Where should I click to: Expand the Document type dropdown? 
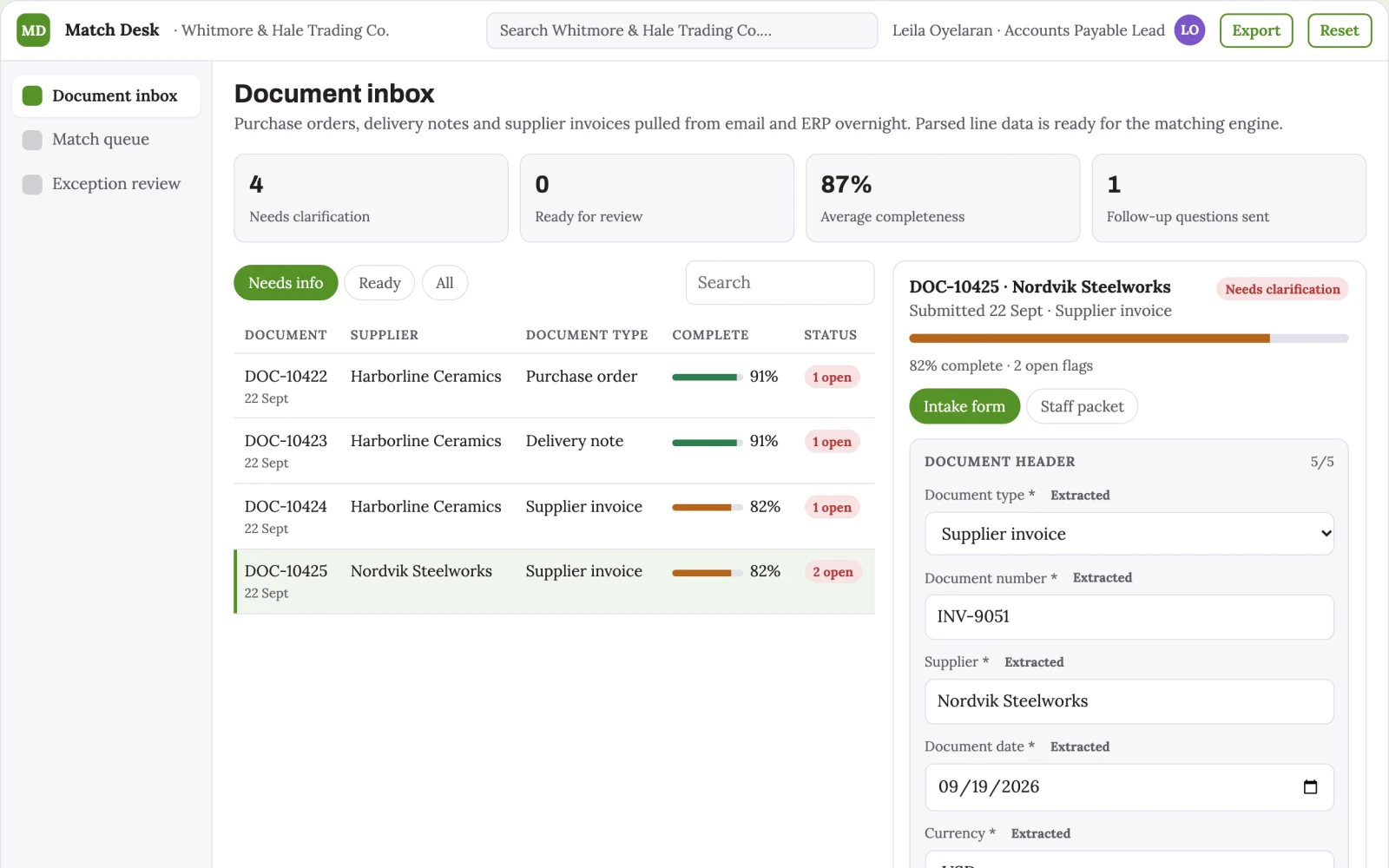(1129, 534)
